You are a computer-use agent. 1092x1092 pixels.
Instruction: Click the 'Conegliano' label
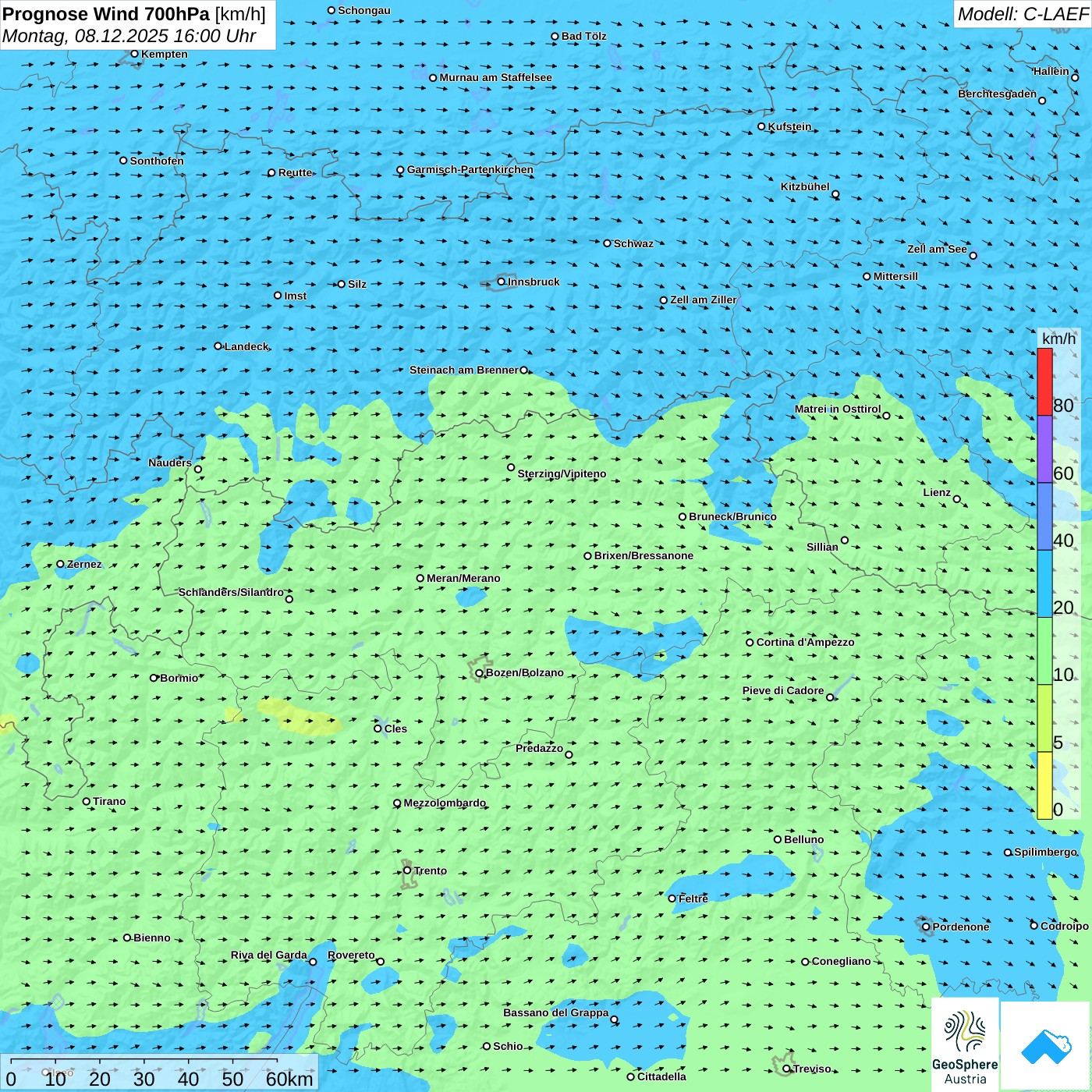tap(841, 961)
